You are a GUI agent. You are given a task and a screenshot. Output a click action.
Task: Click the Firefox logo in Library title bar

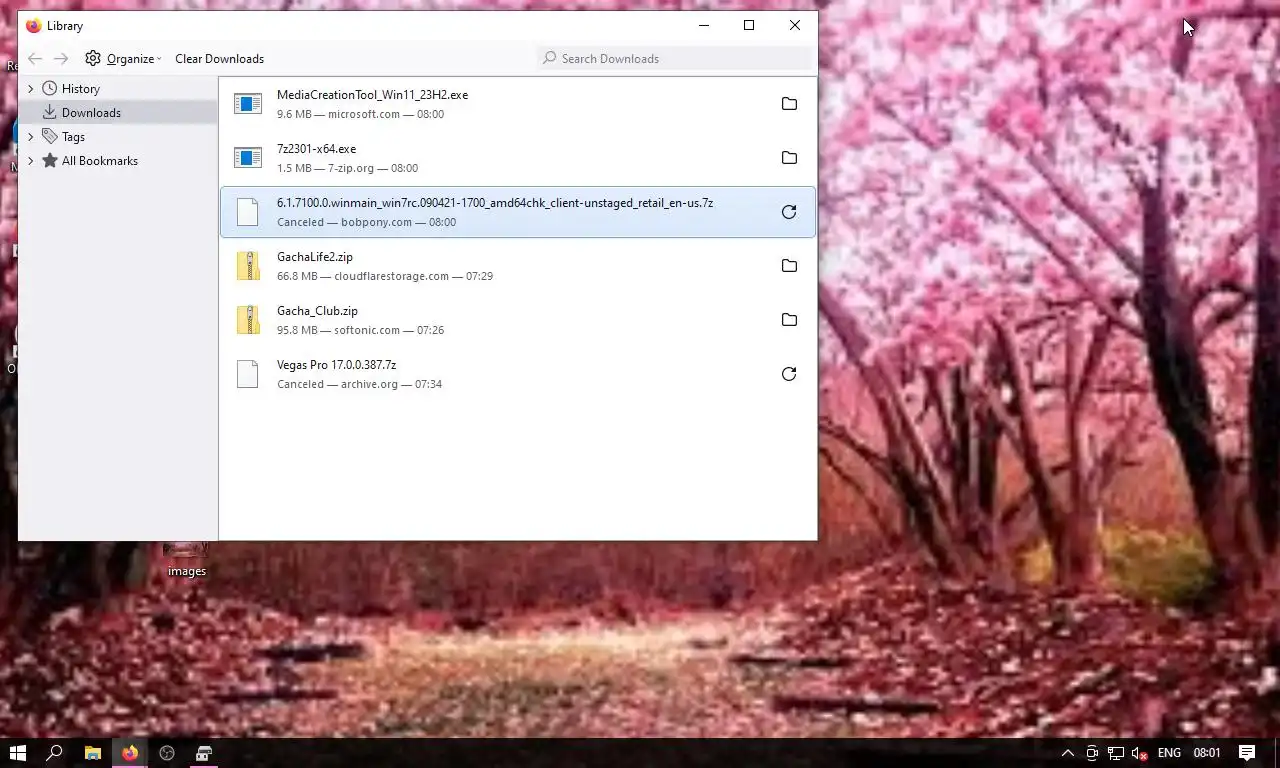coord(33,26)
